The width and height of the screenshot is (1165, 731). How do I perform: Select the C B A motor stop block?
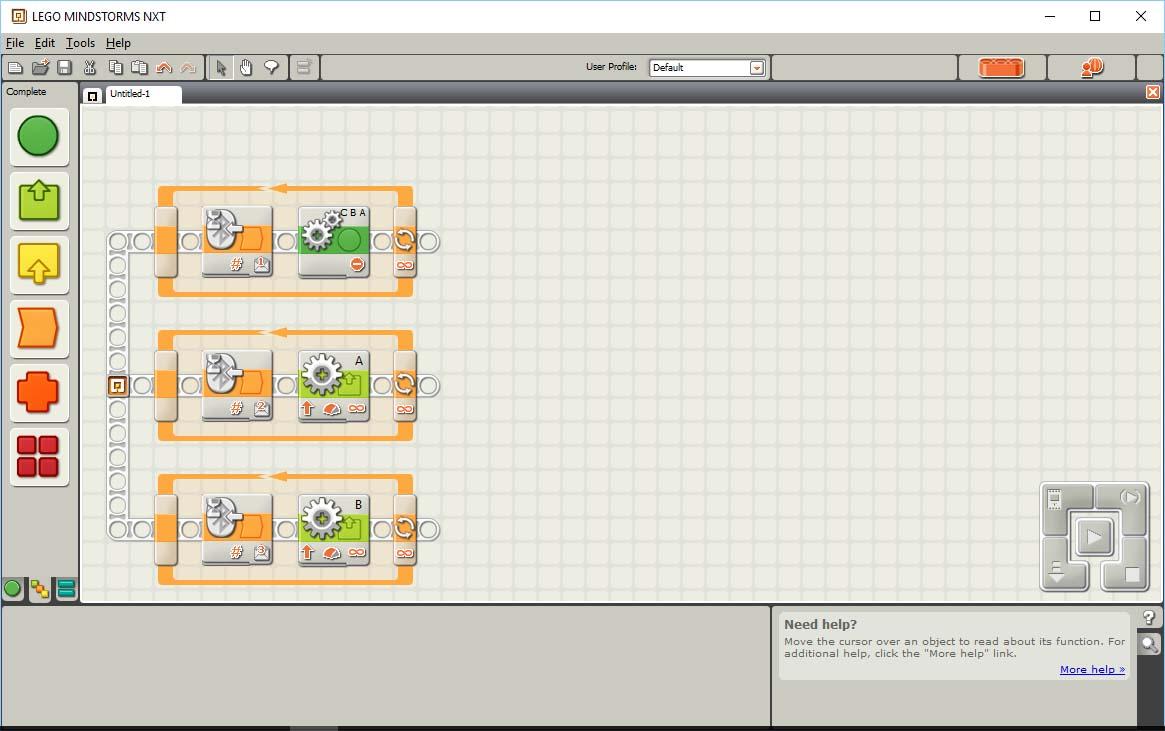[x=334, y=241]
